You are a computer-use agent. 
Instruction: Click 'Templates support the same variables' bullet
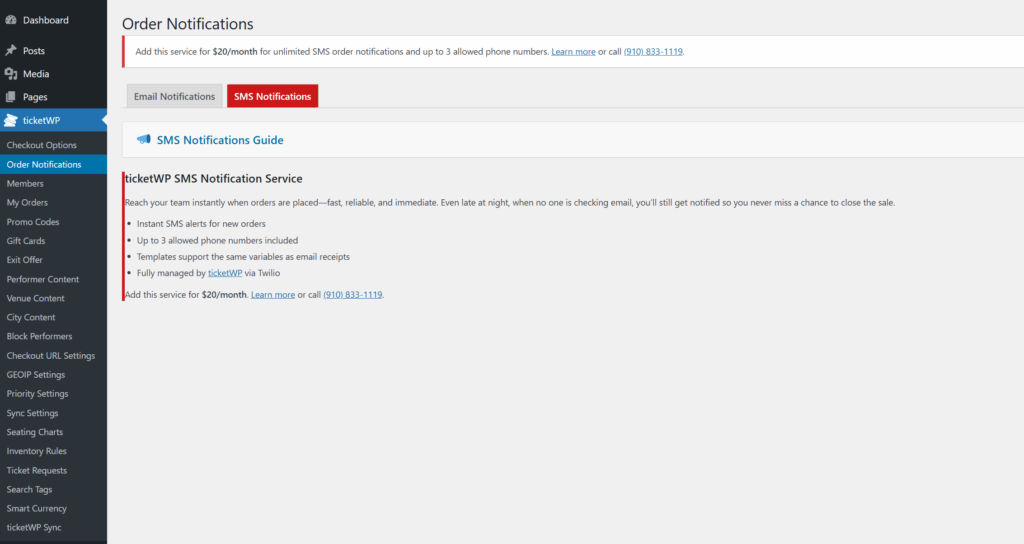[243, 257]
